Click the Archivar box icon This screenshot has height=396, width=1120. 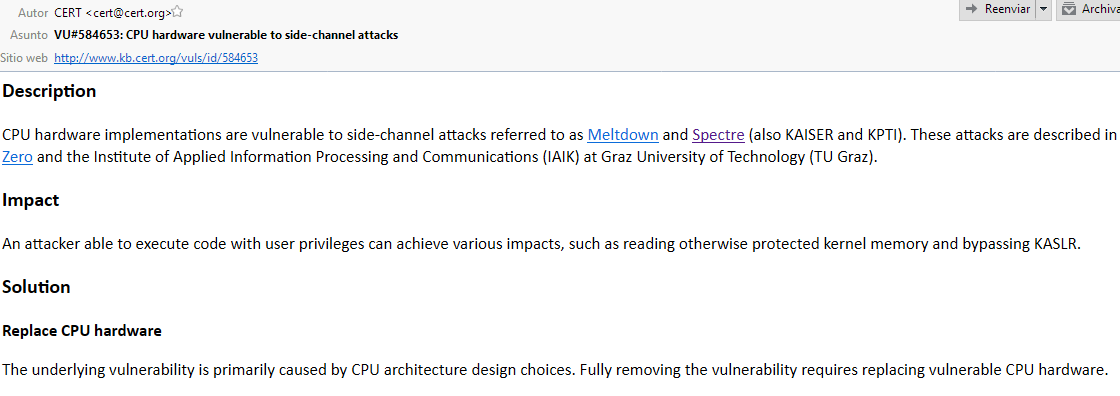[x=1069, y=9]
